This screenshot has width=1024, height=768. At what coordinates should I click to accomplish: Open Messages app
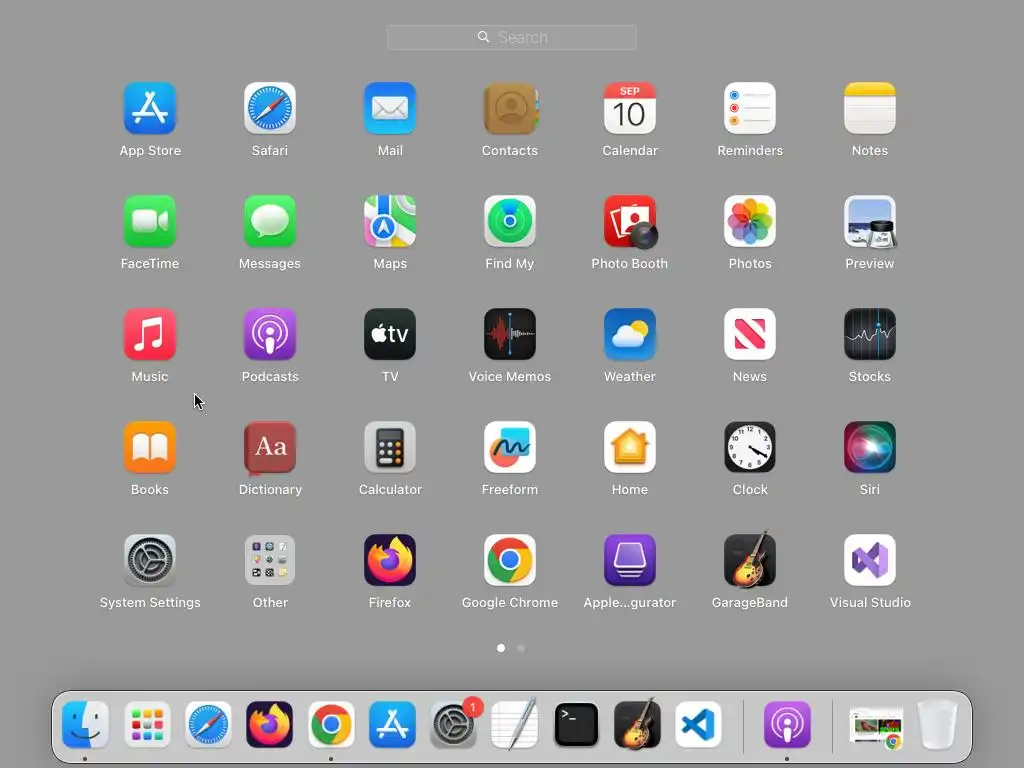point(270,221)
